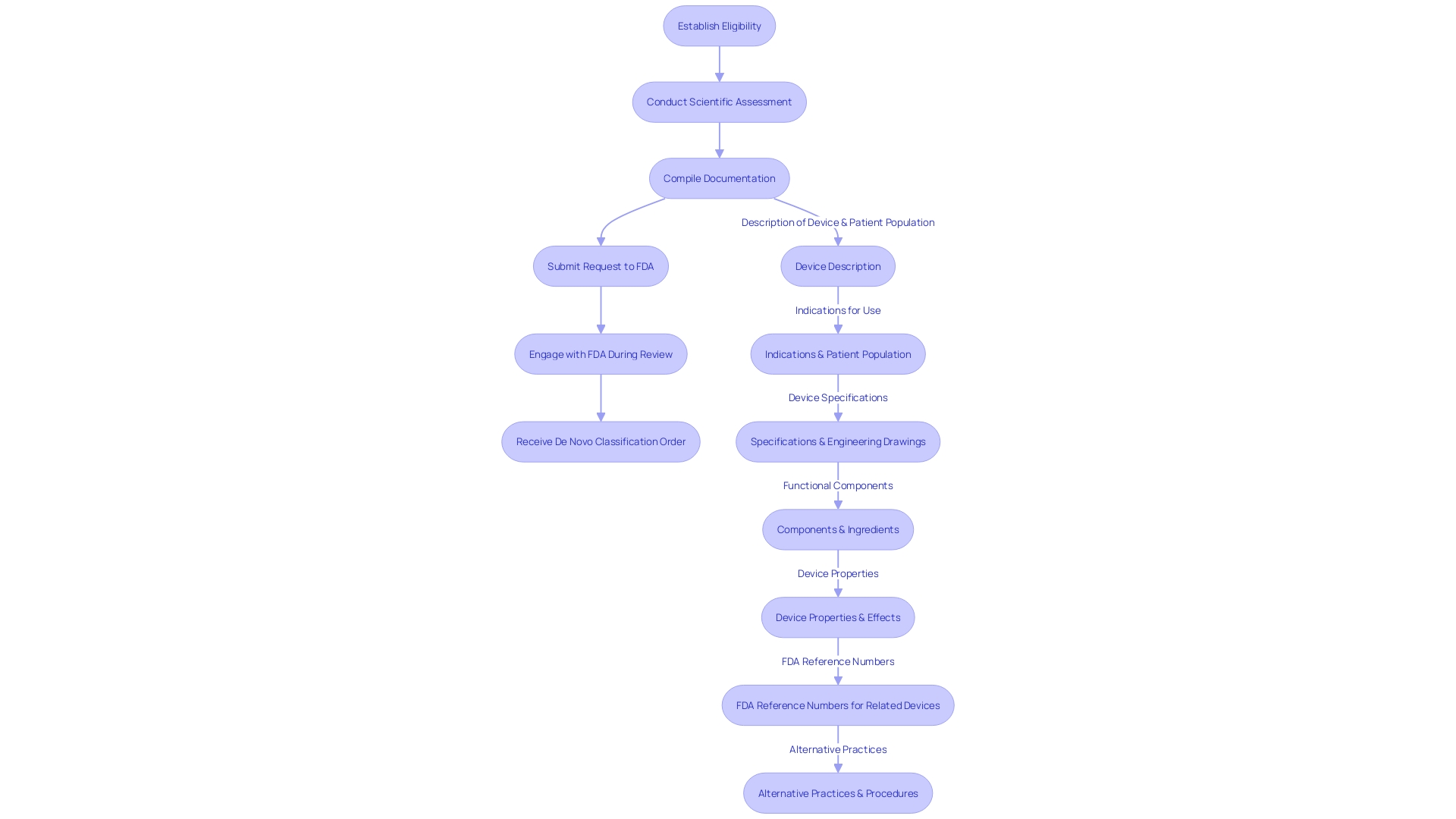Click the Description of Device & Patient Population link
Image resolution: width=1456 pixels, height=819 pixels.
(x=837, y=222)
